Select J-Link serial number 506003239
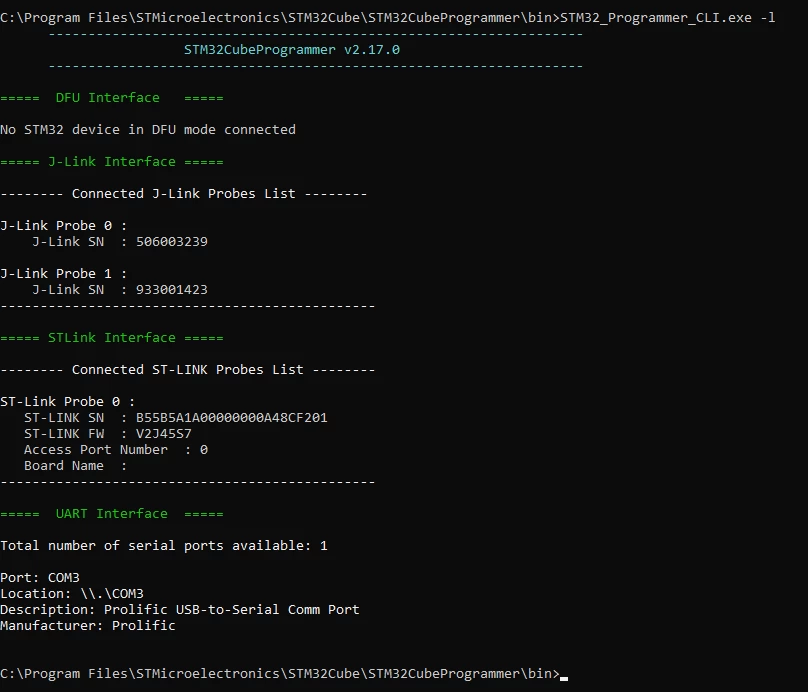 (x=172, y=242)
